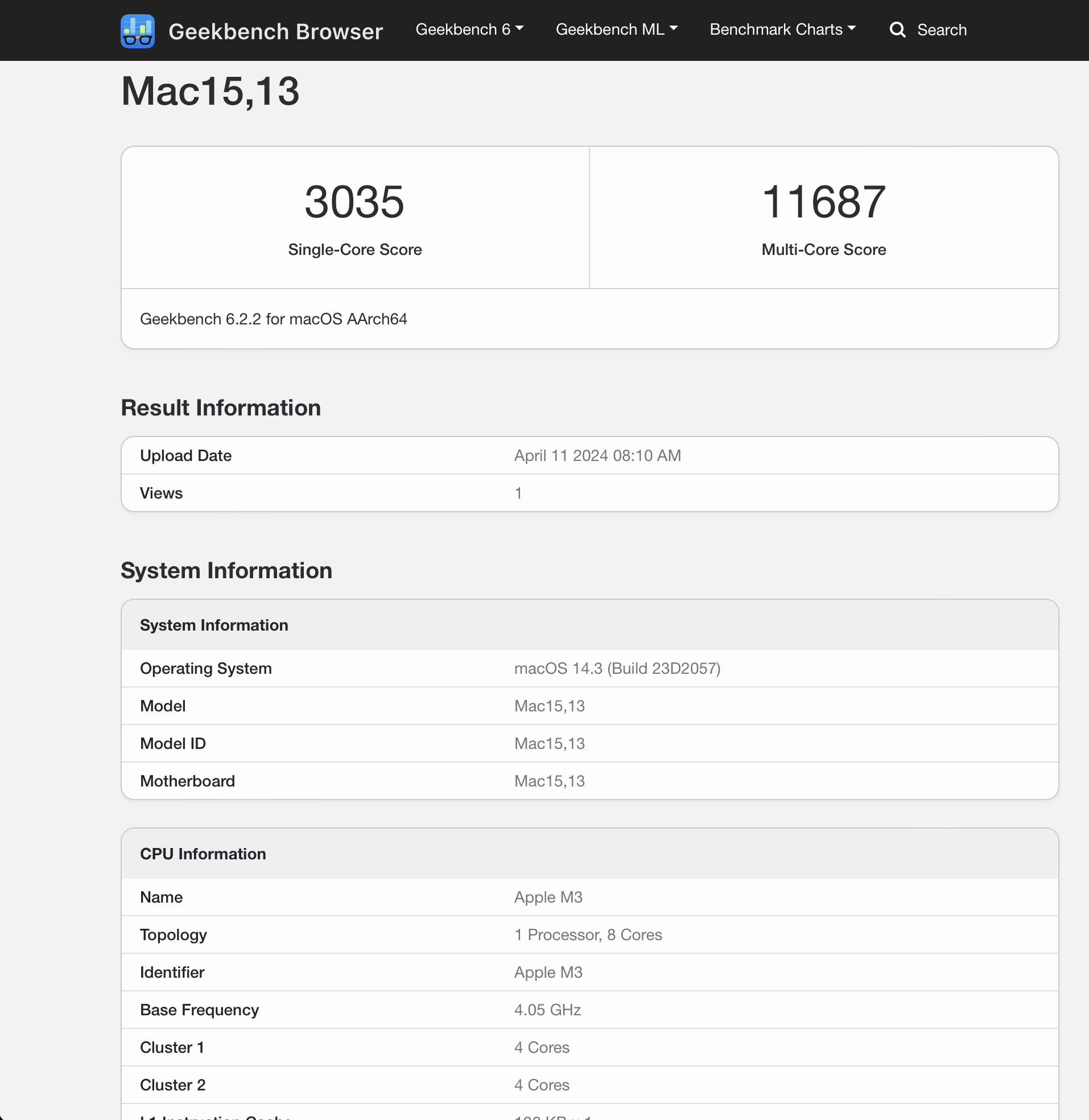Click the multi-core score 11687

[x=824, y=201]
